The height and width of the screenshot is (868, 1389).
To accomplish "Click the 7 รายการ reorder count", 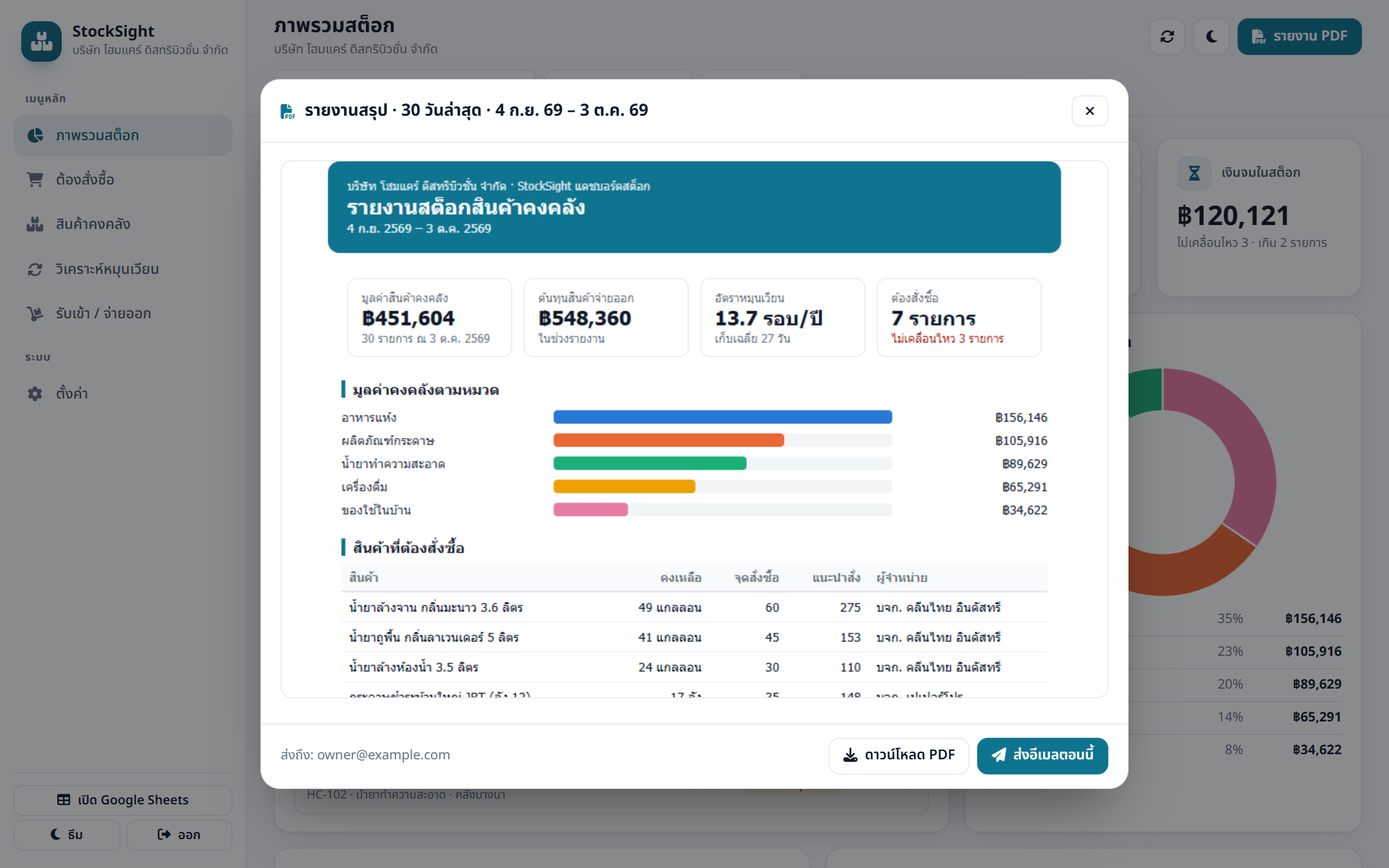I will point(933,318).
